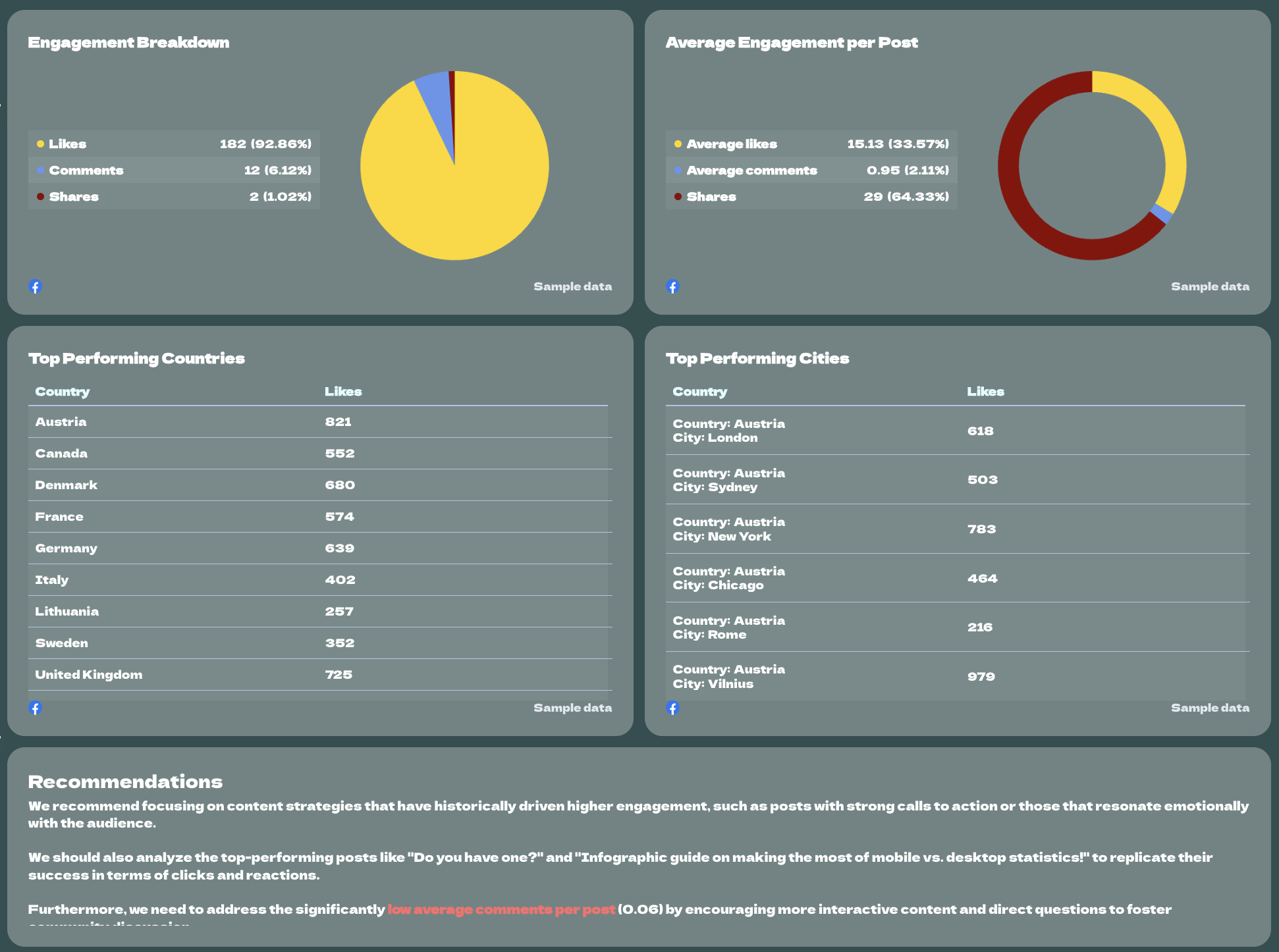Open the Recommendations section heading
Screen dimensions: 1279x952
[125, 781]
